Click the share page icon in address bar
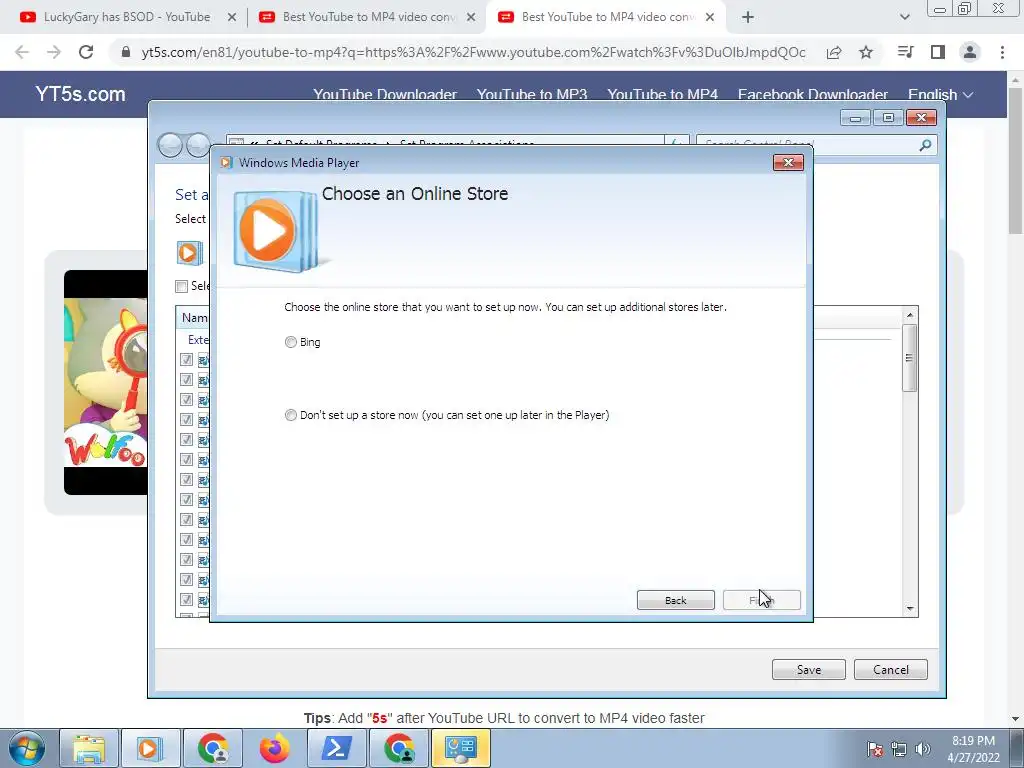This screenshot has height=768, width=1024. [834, 52]
